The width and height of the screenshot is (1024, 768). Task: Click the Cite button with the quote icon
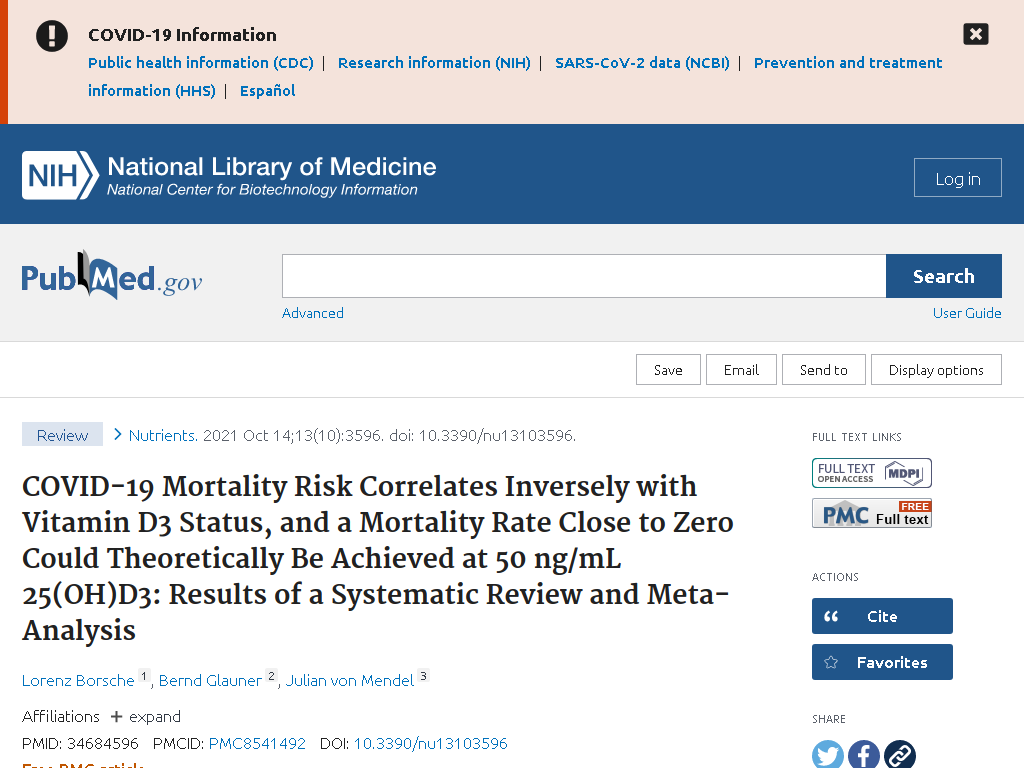882,616
